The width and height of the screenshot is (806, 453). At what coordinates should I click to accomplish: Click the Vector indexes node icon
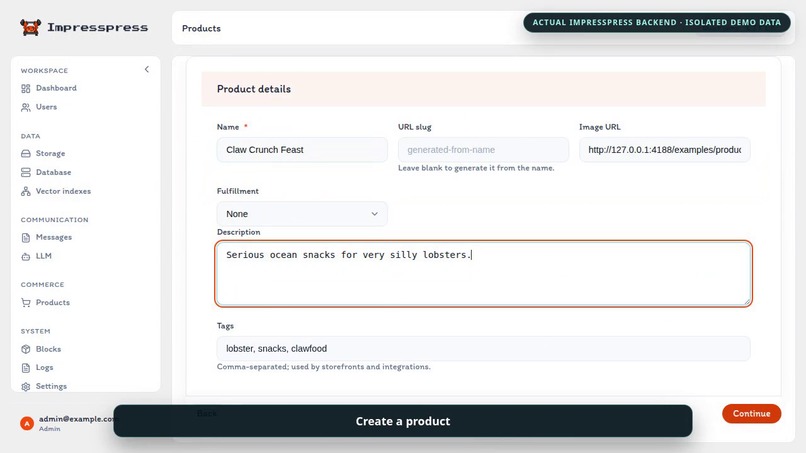(26, 191)
